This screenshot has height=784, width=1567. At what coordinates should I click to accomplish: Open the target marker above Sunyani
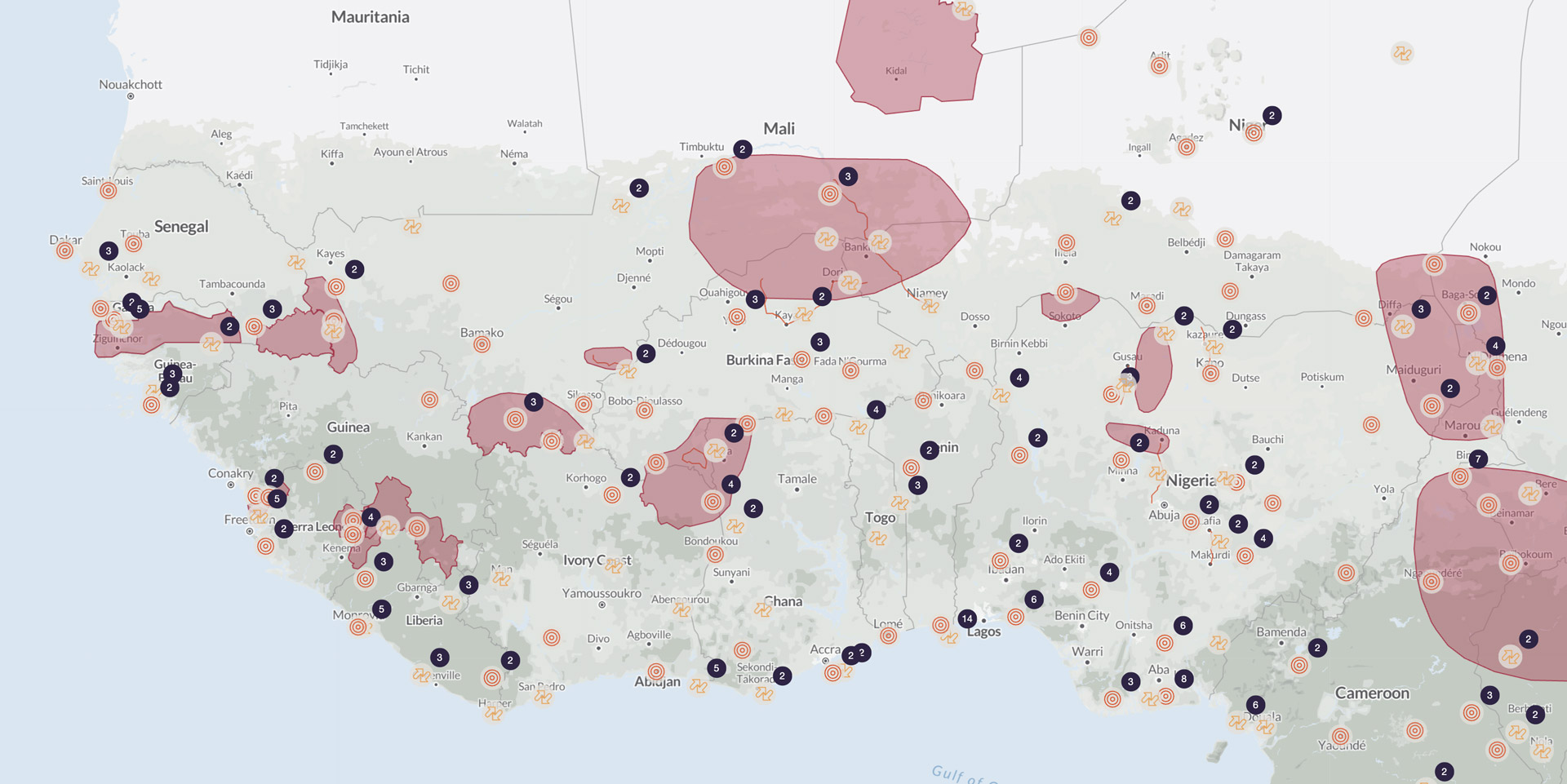[716, 556]
